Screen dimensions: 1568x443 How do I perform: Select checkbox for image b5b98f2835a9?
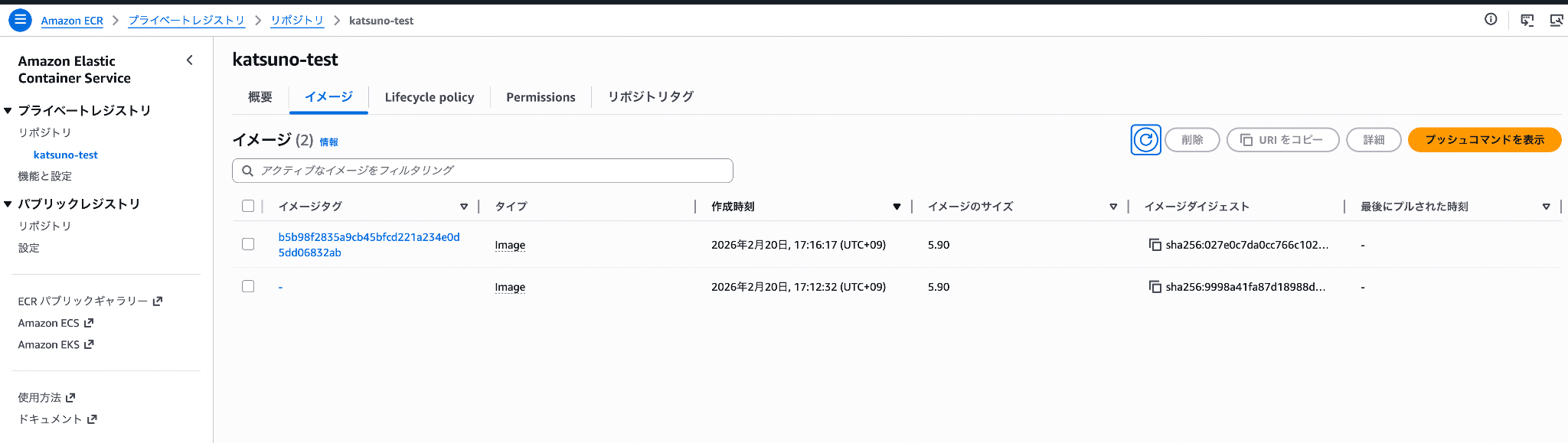(x=248, y=244)
